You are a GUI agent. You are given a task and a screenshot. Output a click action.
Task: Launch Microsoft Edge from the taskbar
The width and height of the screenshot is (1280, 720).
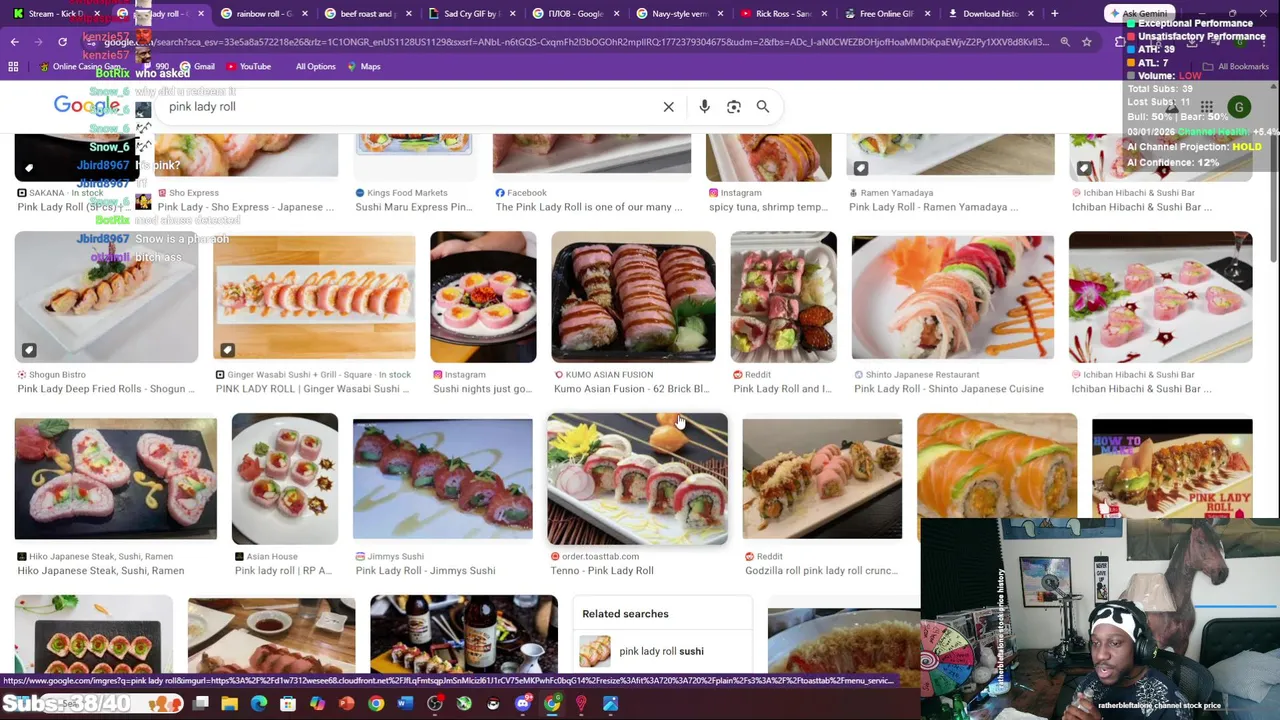tap(259, 704)
